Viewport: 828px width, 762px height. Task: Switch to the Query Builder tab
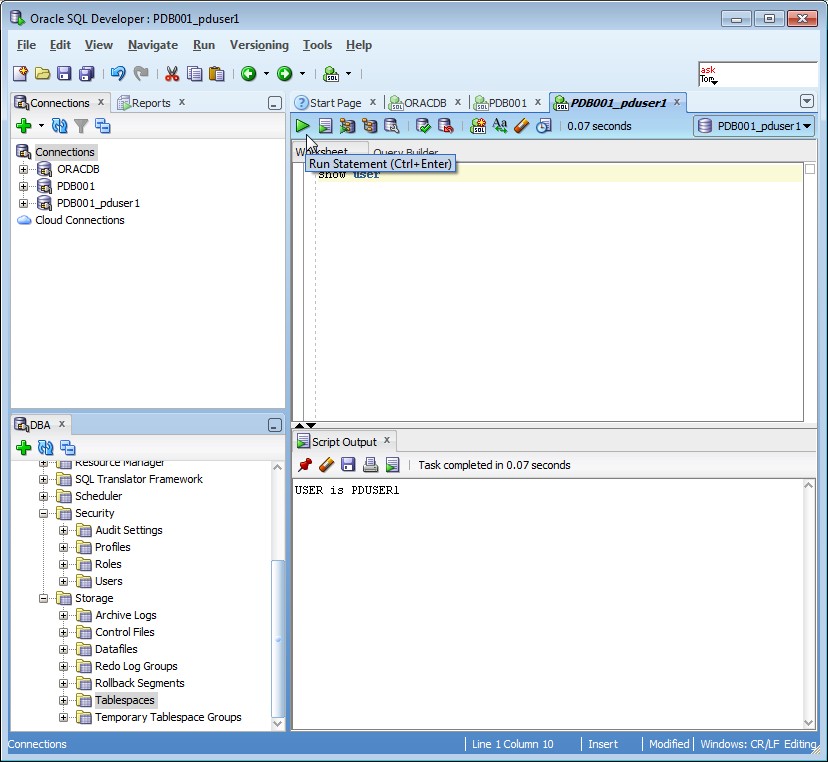coord(405,152)
